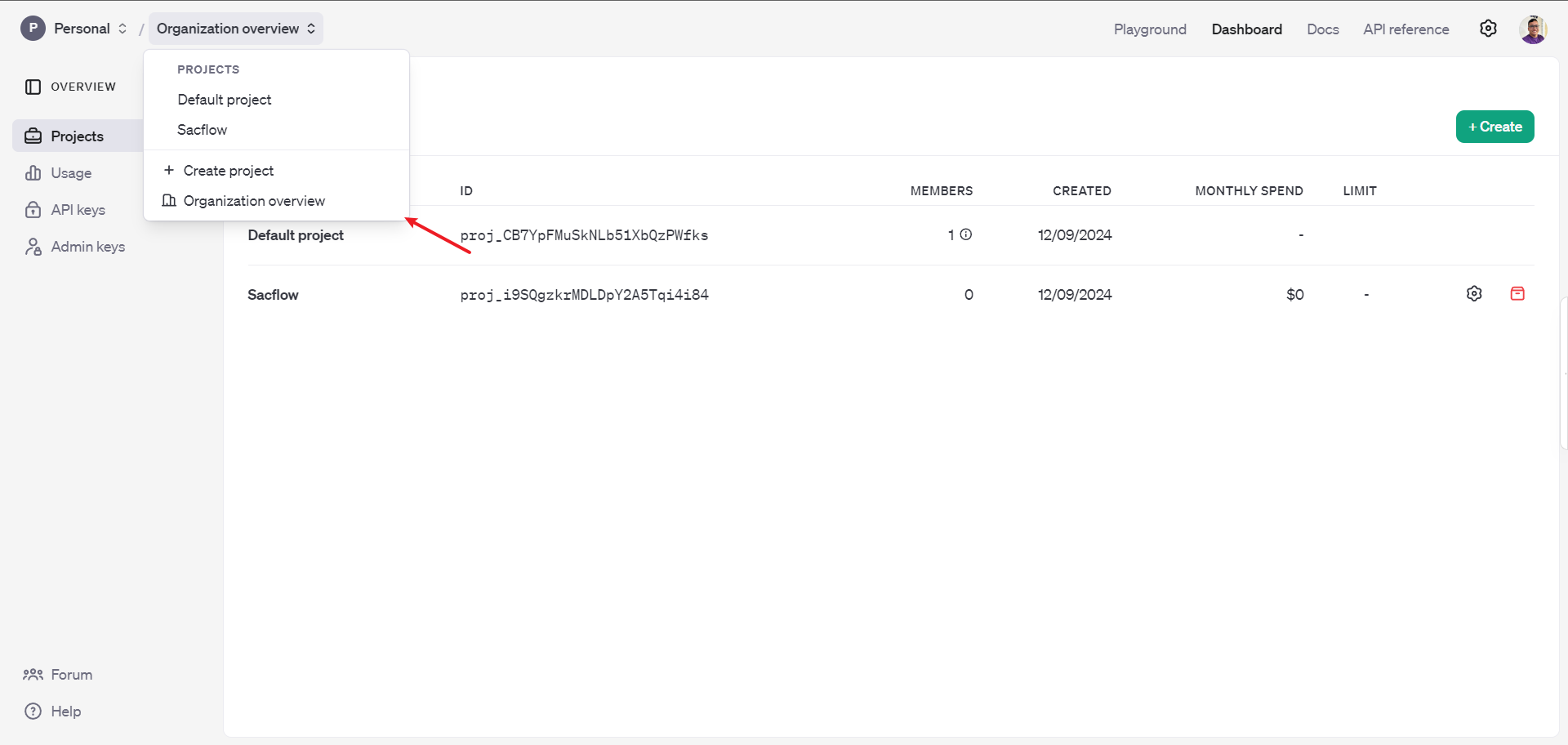Go to API keys in sidebar

point(78,210)
